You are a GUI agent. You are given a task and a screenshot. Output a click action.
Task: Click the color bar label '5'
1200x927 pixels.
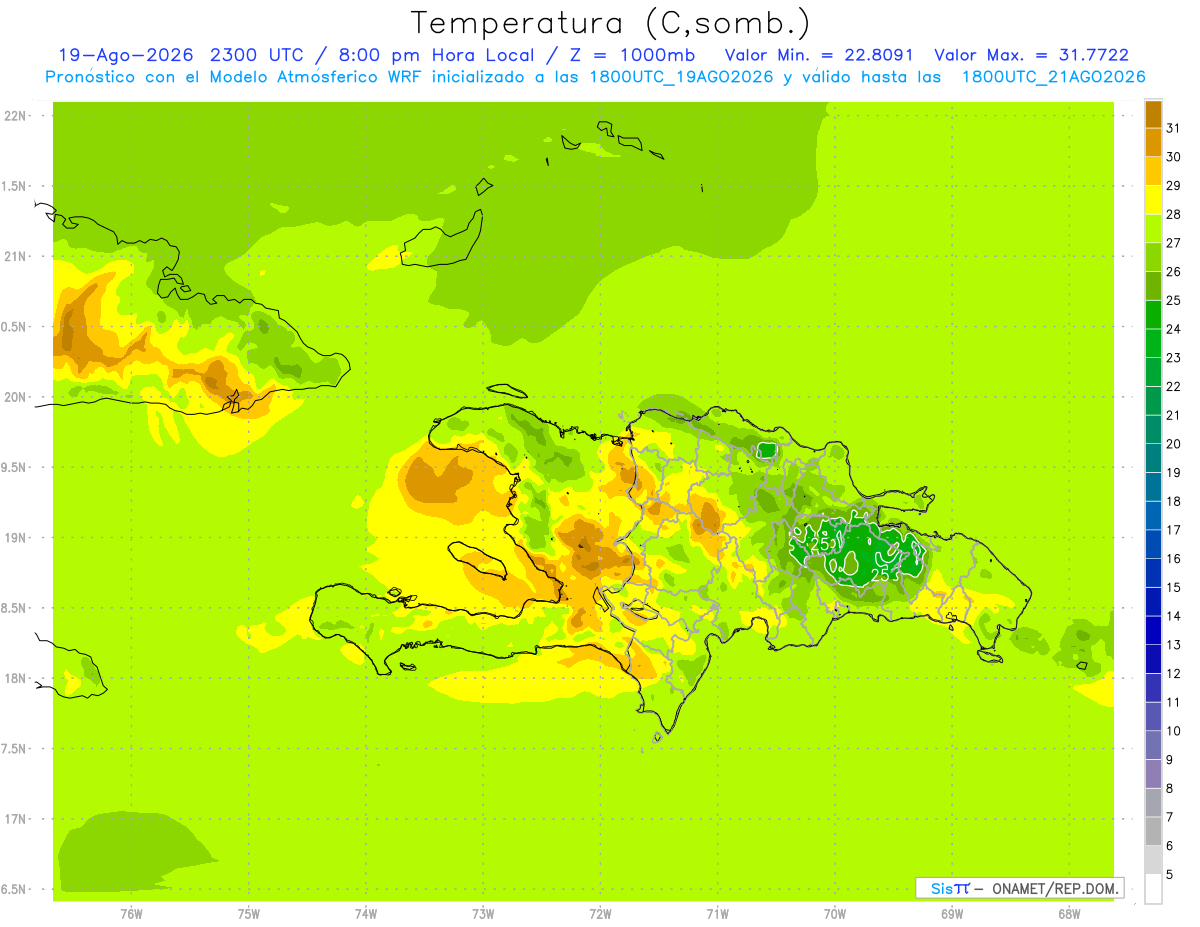tap(1169, 875)
